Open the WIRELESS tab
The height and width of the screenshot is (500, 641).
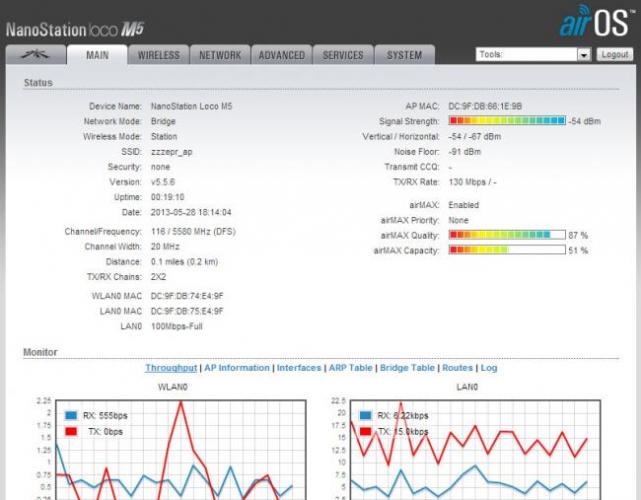159,55
